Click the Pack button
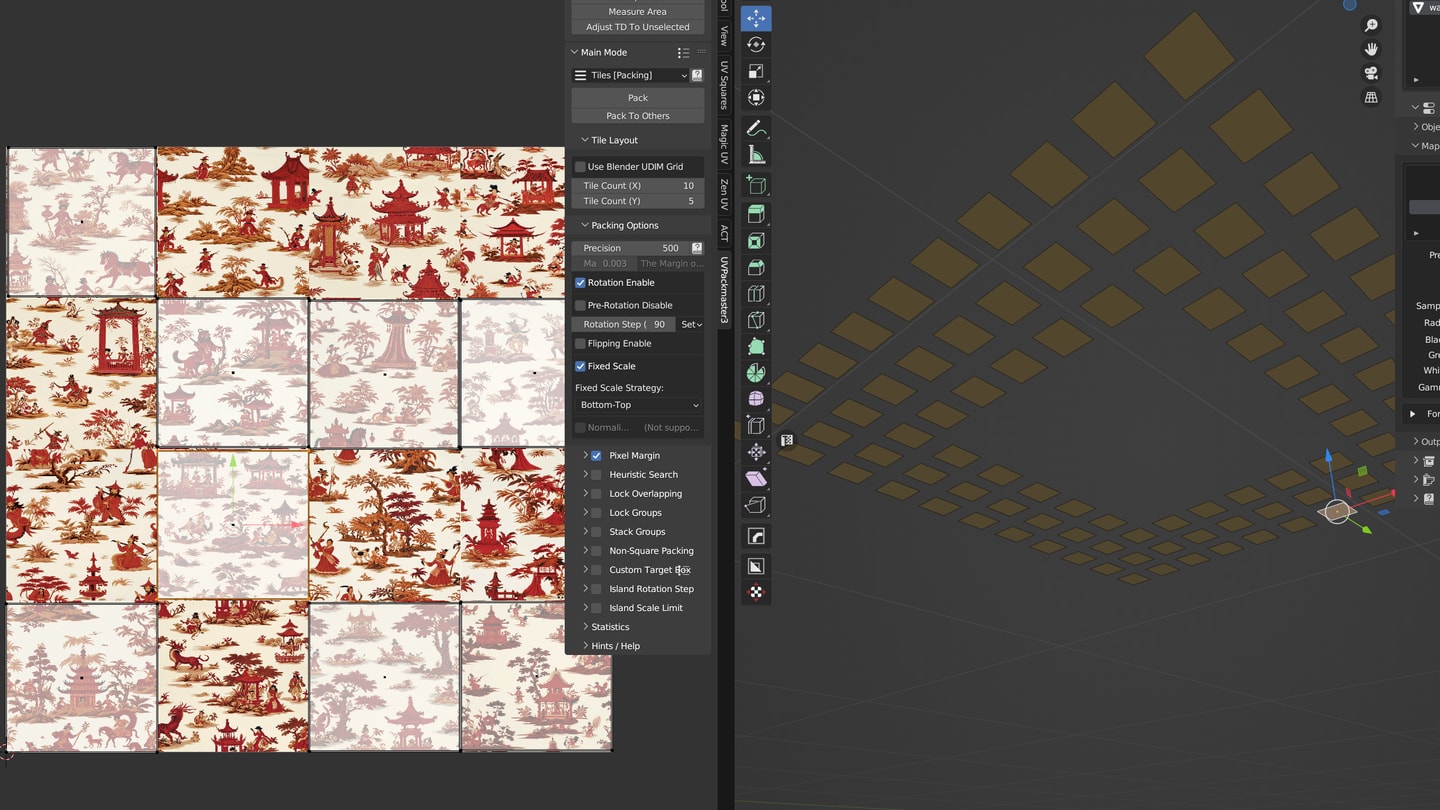Image resolution: width=1440 pixels, height=810 pixels. coord(638,98)
